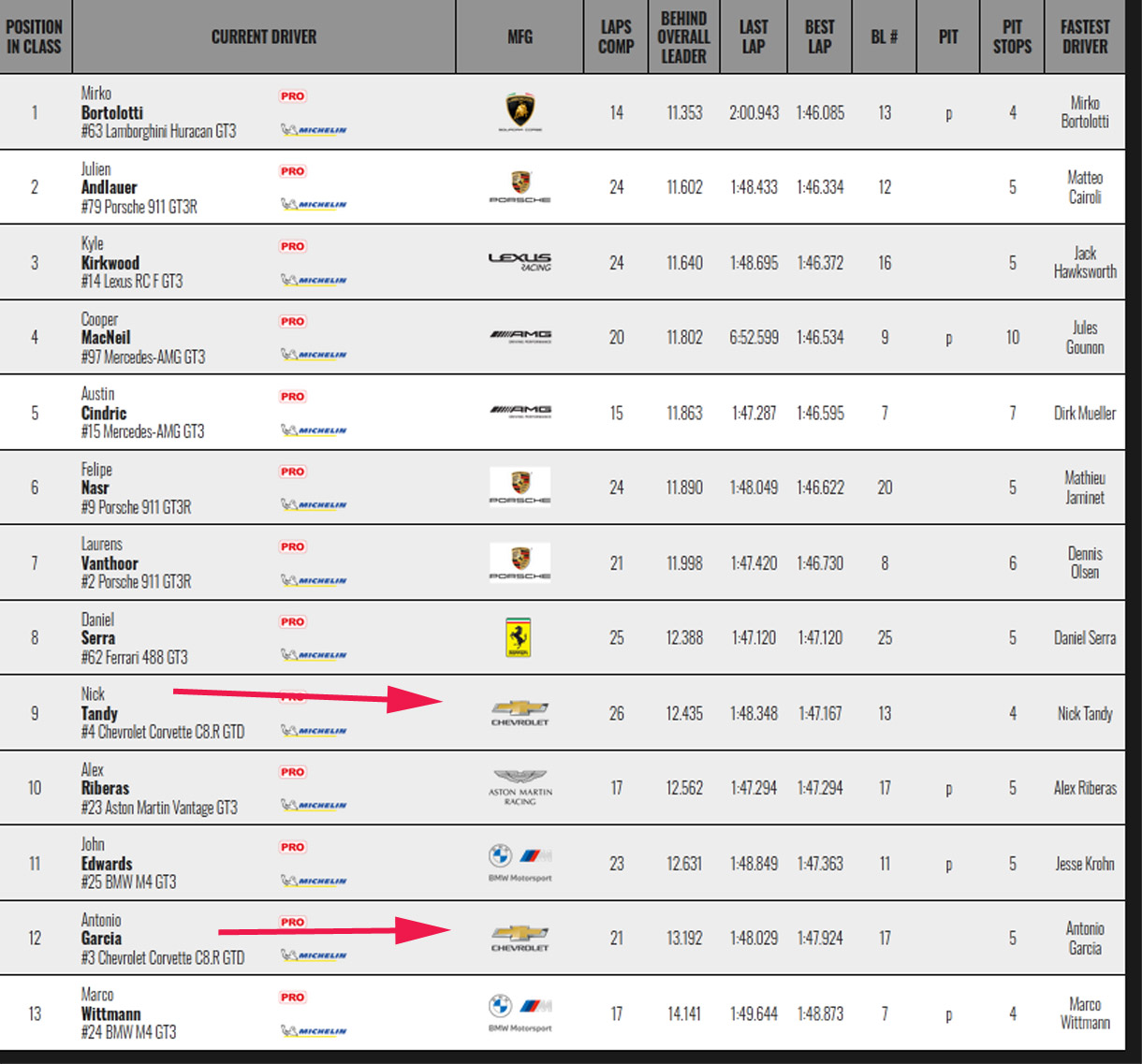
Task: Click the Pit Stops column header
Action: pos(1012,36)
